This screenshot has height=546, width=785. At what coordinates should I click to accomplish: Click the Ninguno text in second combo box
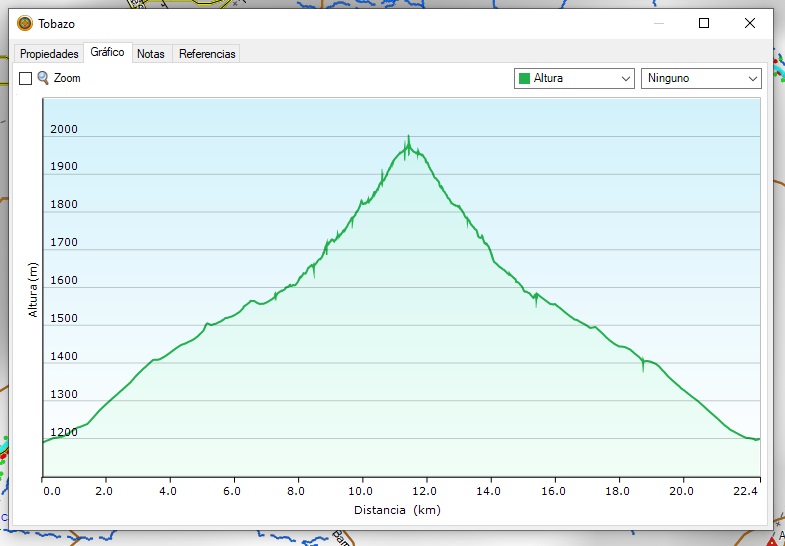tap(668, 78)
